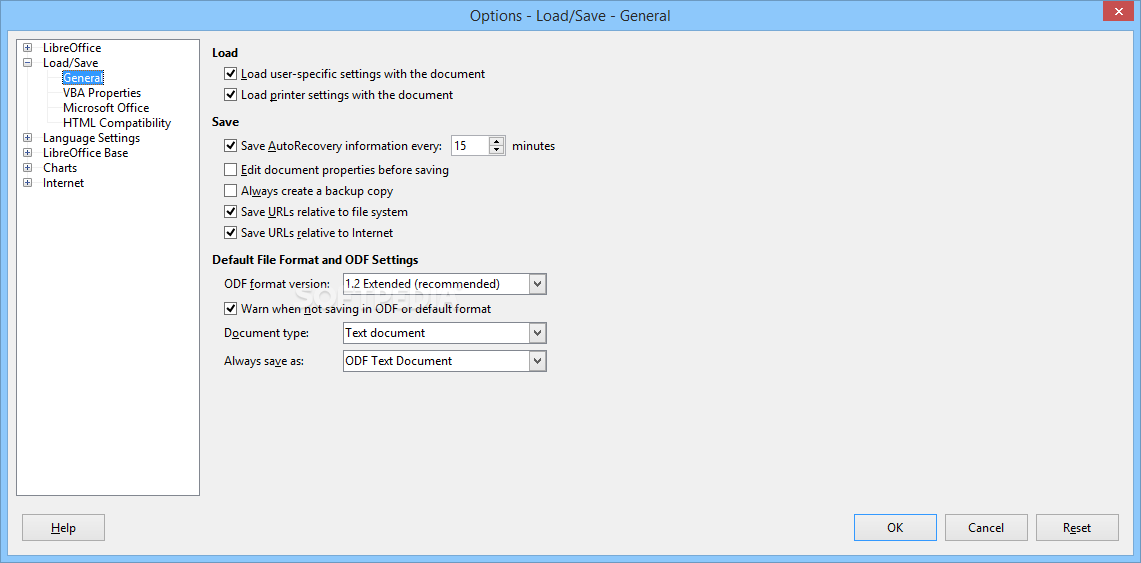Viewport: 1141px width, 563px height.
Task: Select the Language Settings label
Action: pos(92,138)
